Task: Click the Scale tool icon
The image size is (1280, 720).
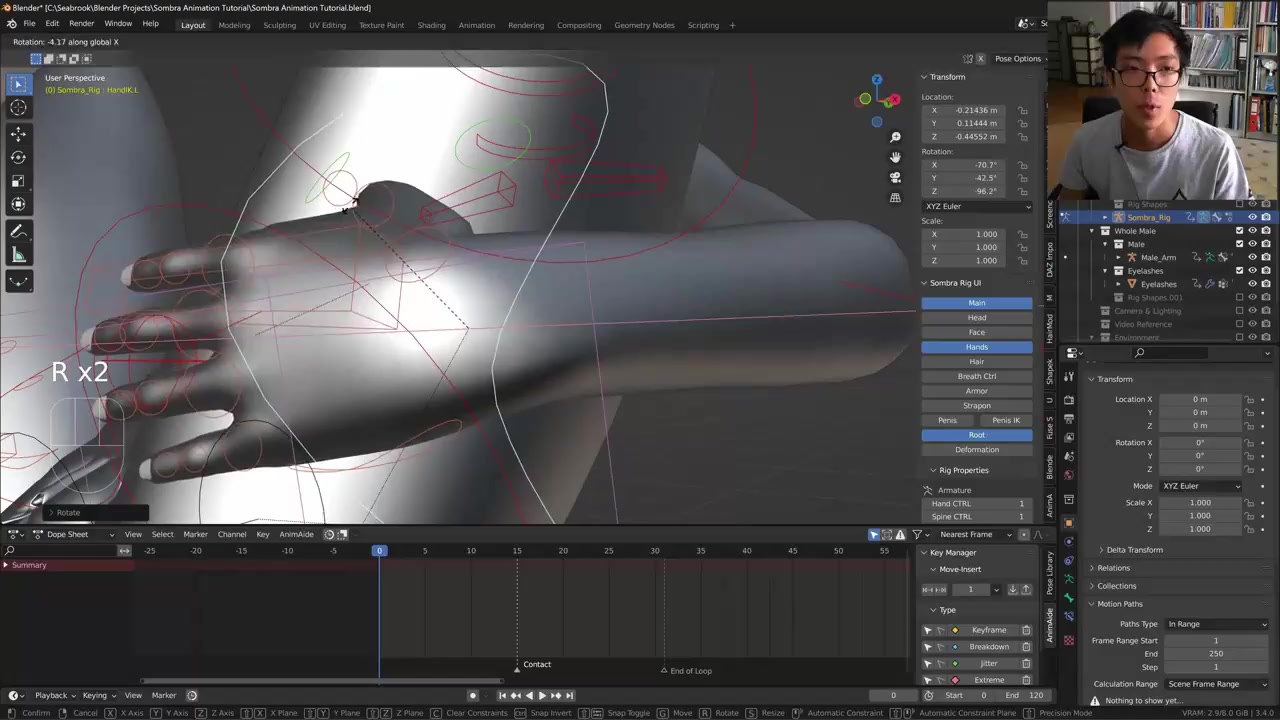Action: (x=18, y=181)
